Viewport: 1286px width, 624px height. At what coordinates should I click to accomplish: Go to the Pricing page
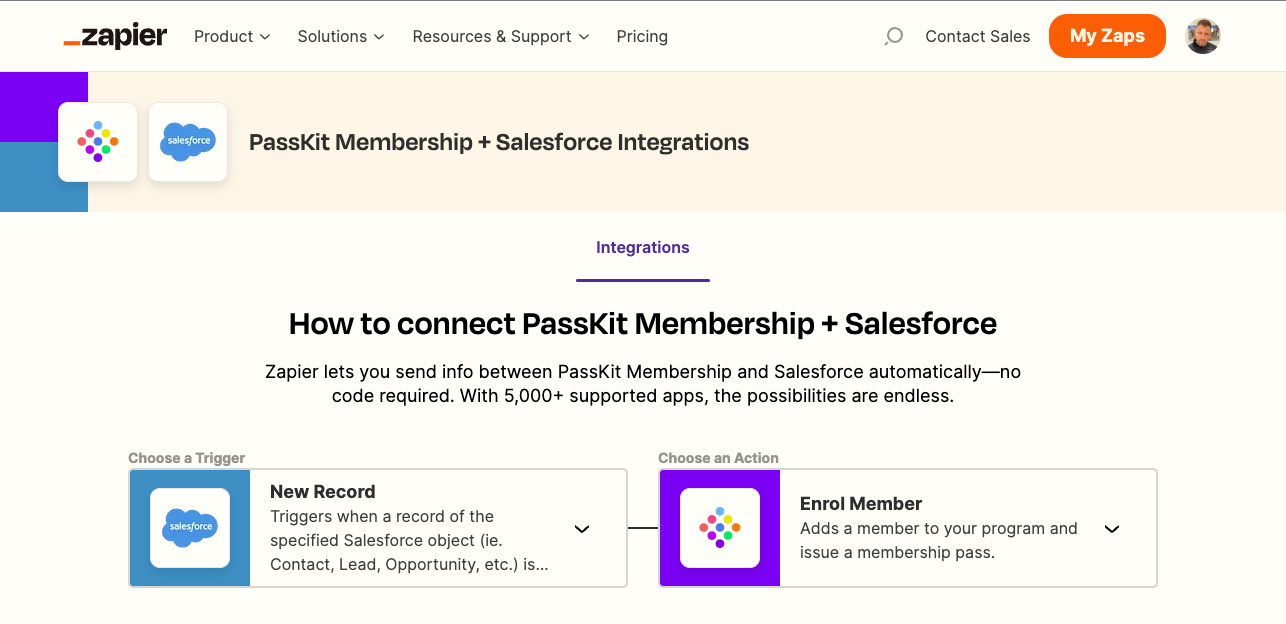[x=642, y=36]
